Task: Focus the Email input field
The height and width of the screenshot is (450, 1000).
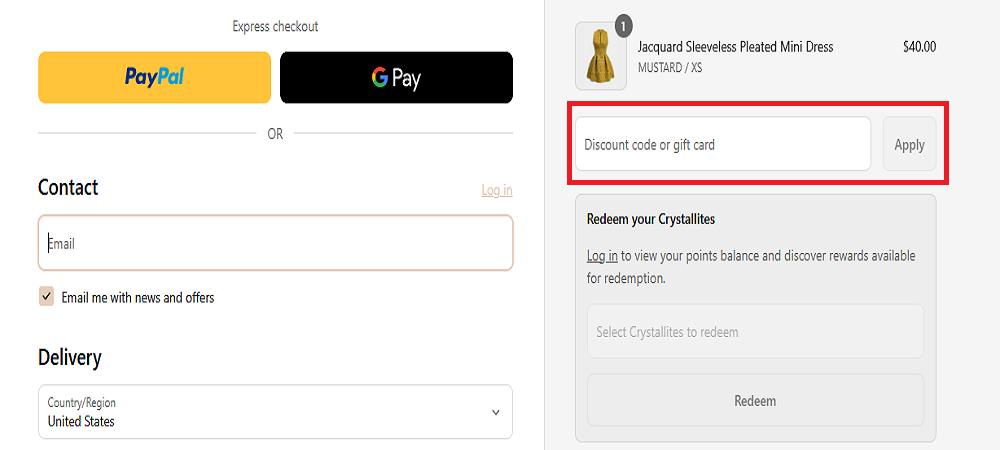Action: [x=275, y=243]
